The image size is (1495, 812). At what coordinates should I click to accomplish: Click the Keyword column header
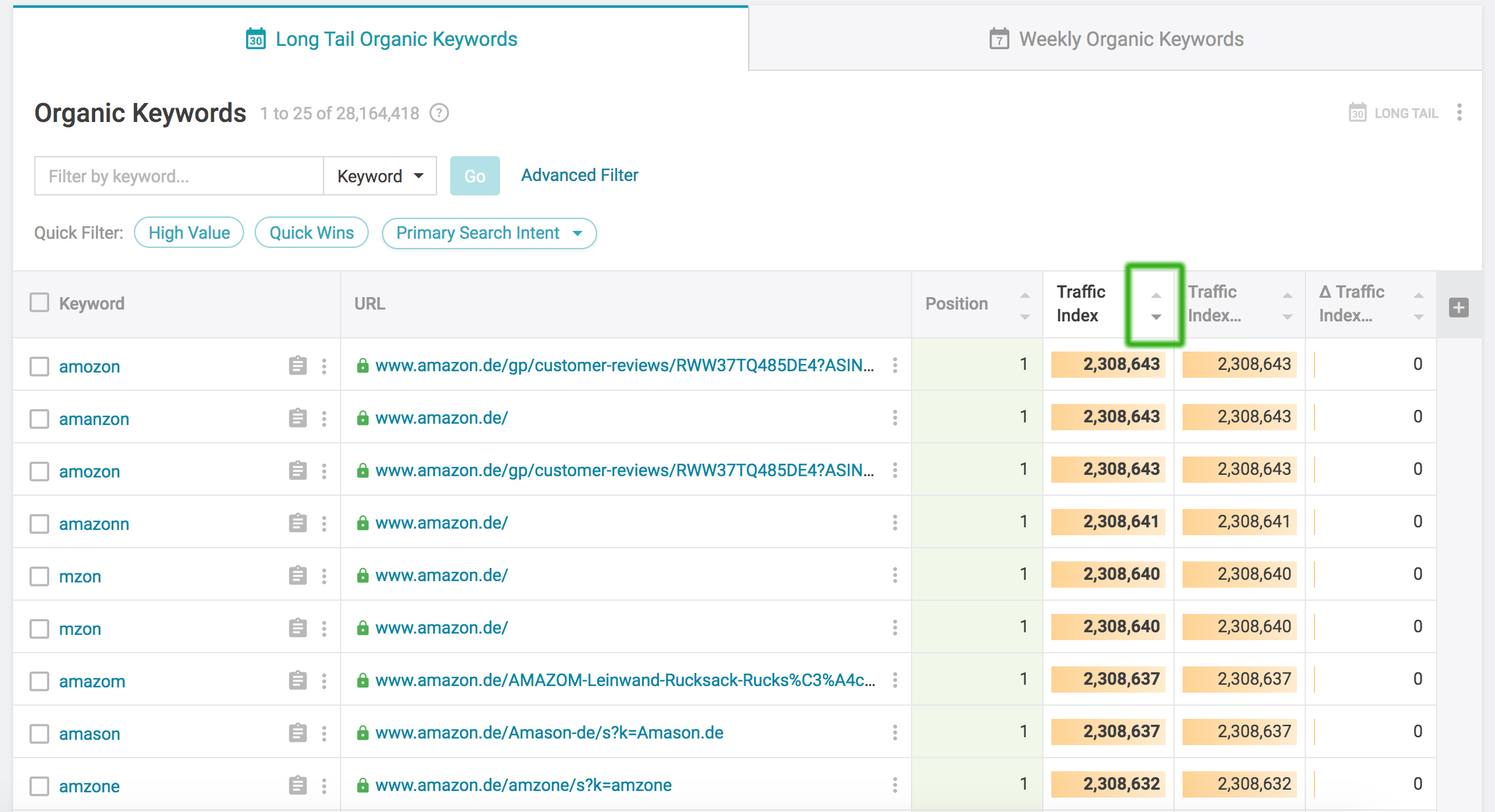coord(92,304)
